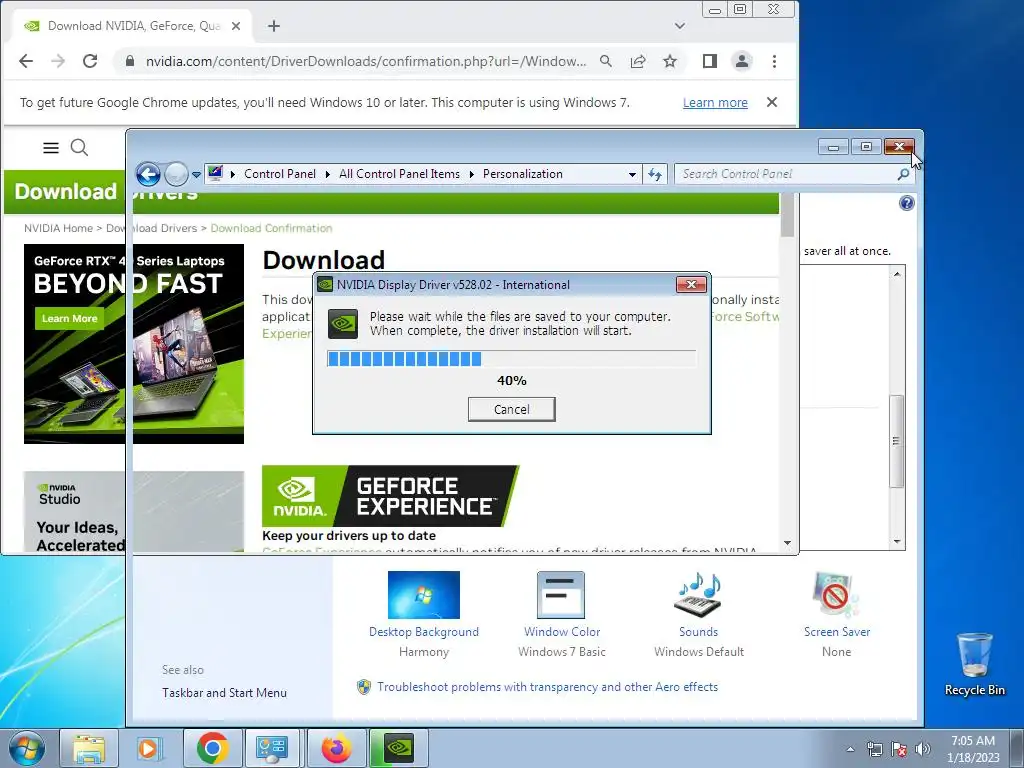Switch to Control Panel taskbar button
The height and width of the screenshot is (768, 1024).
272,748
